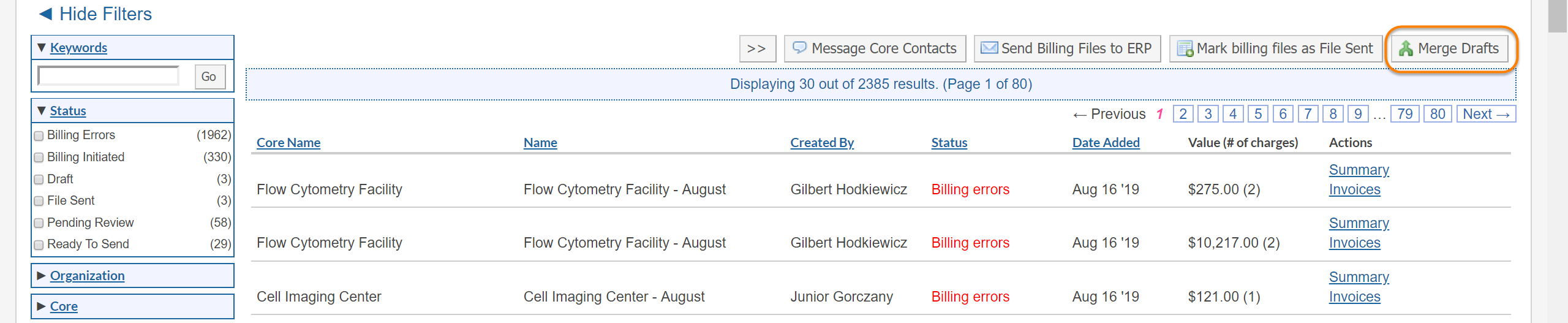Toggle the Ready To Send checkbox

click(x=39, y=245)
